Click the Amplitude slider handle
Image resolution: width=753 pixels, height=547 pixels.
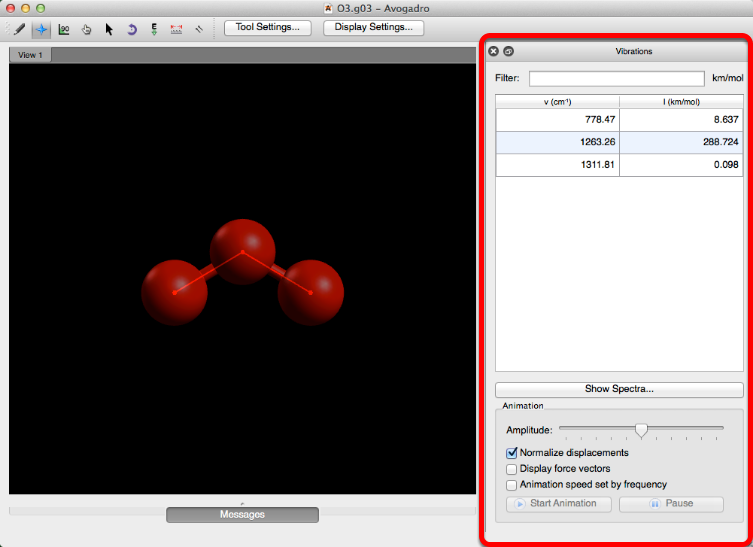point(641,430)
